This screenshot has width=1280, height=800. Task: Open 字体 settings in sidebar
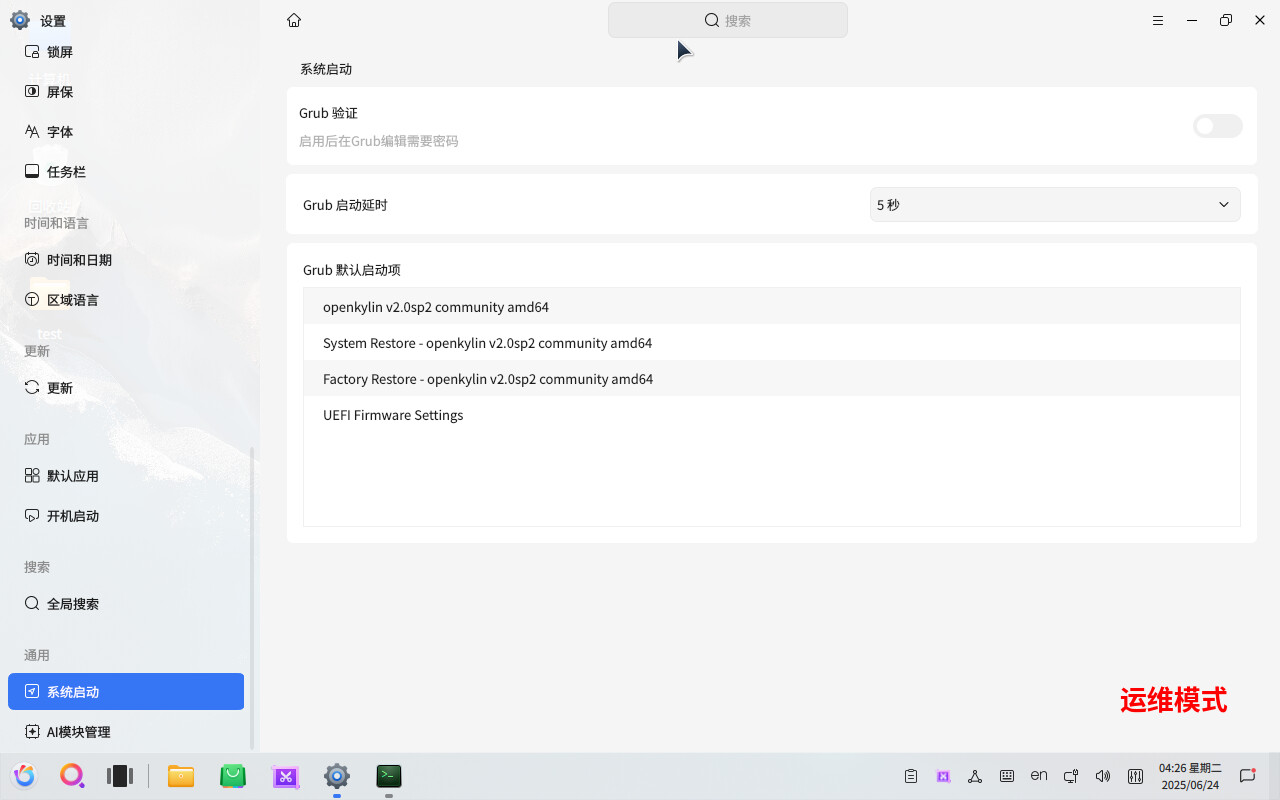coord(126,132)
